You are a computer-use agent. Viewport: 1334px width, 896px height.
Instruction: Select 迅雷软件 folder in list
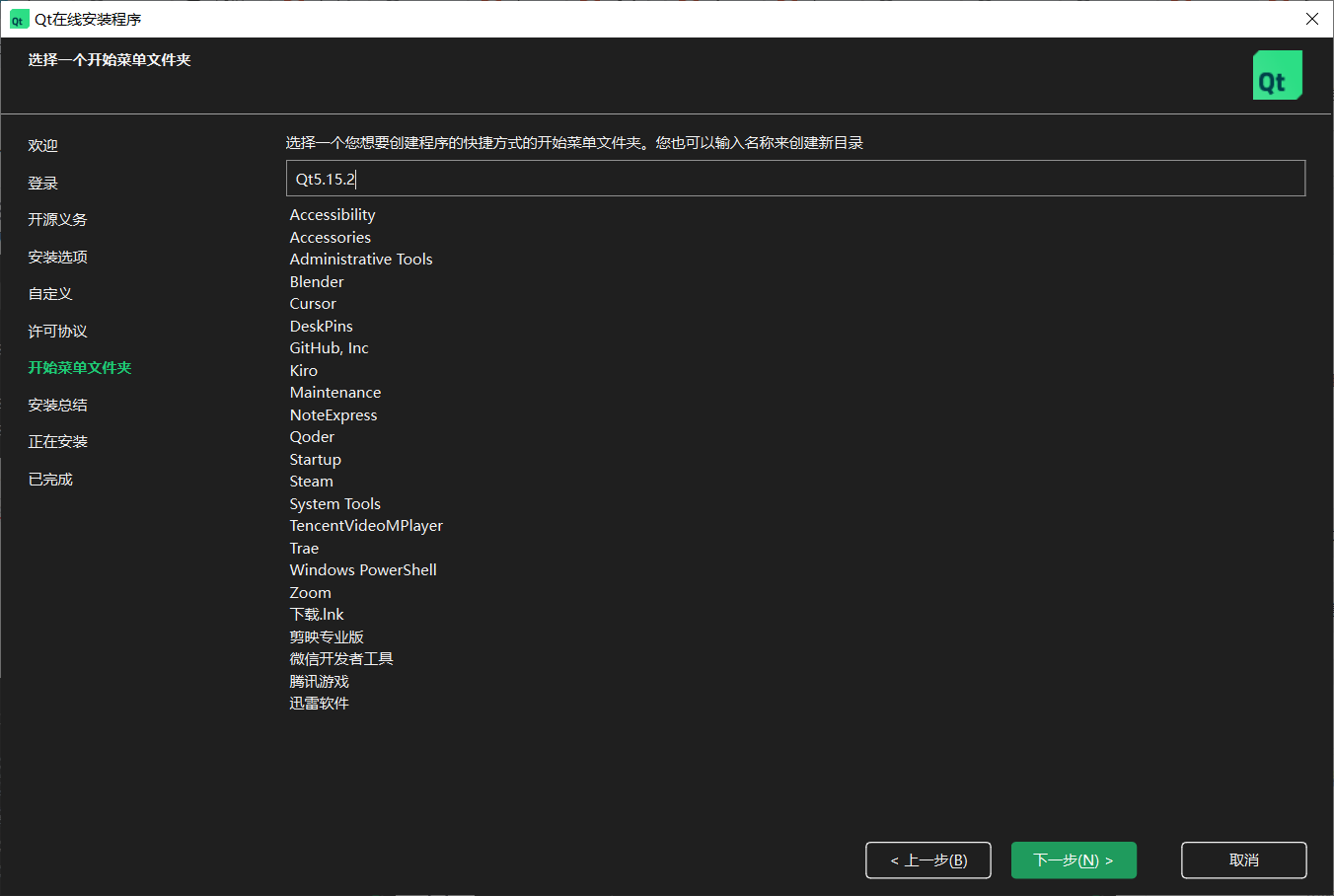point(320,704)
